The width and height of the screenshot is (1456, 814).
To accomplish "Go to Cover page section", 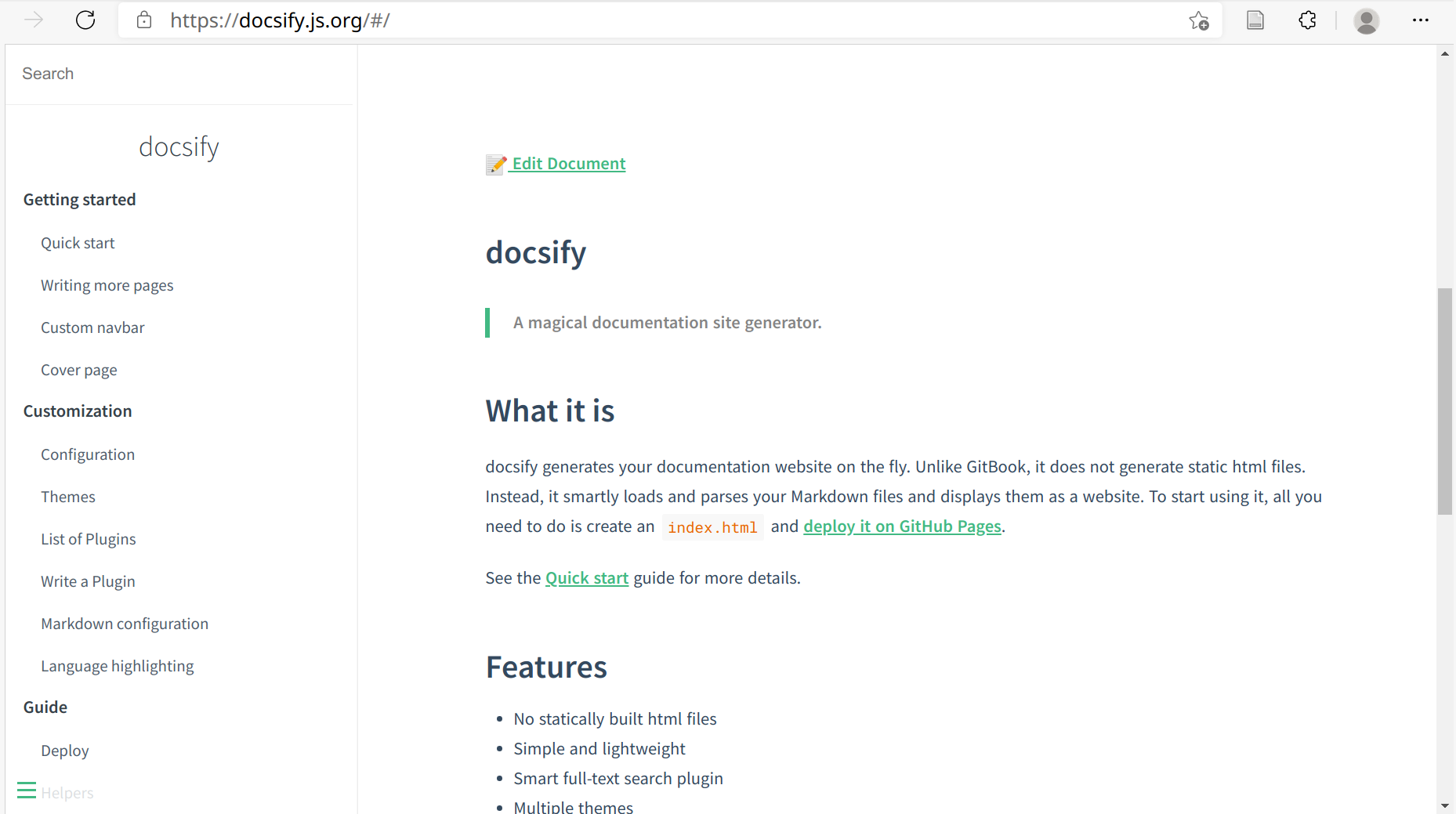I will (x=79, y=370).
